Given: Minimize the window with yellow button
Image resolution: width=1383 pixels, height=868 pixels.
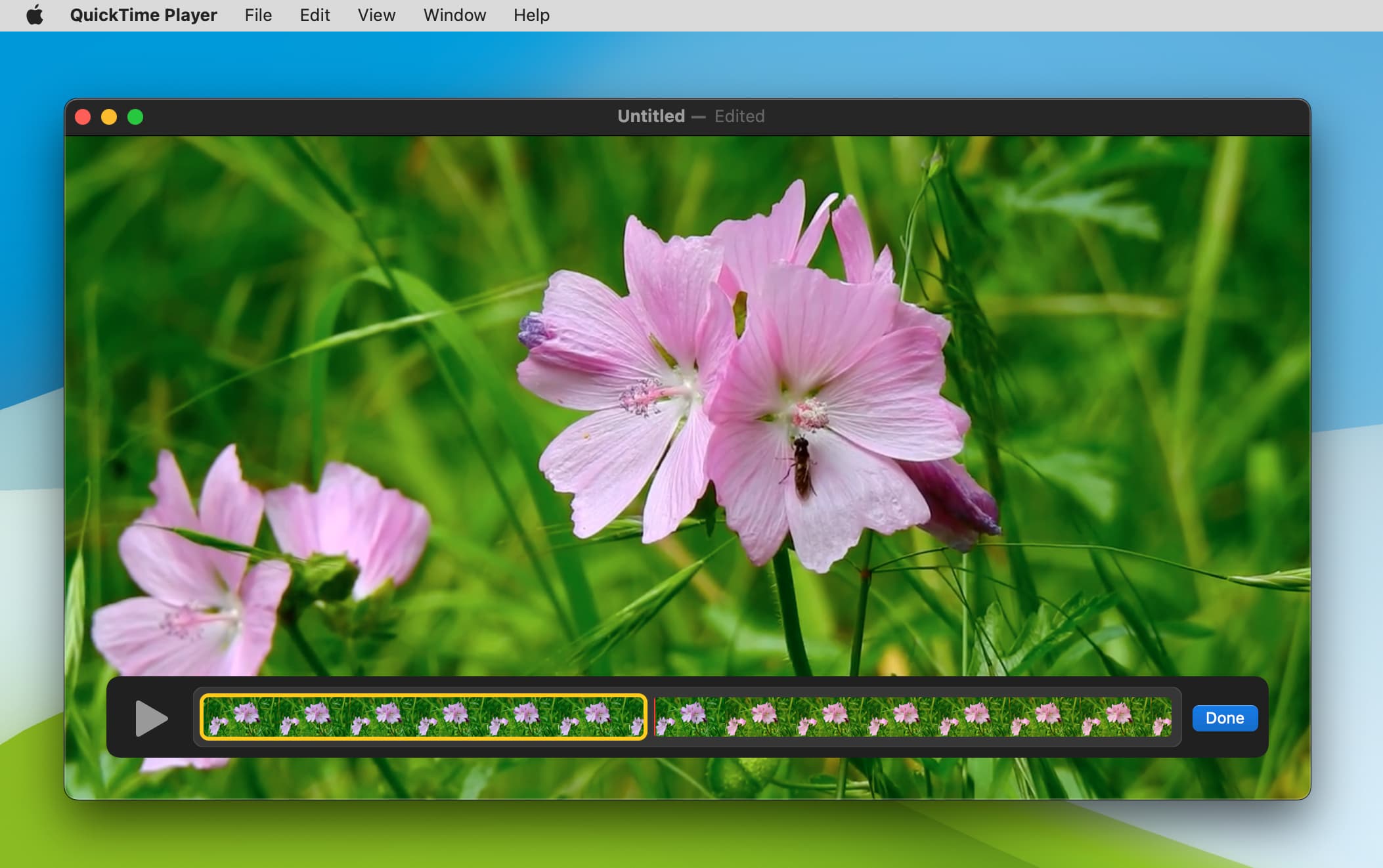Looking at the screenshot, I should 109,117.
